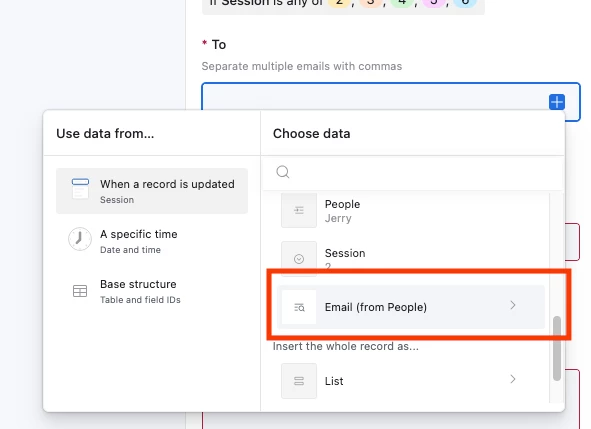Click the Choose data scrollbar thumb
Viewport: 591px width, 429px height.
pos(557,348)
